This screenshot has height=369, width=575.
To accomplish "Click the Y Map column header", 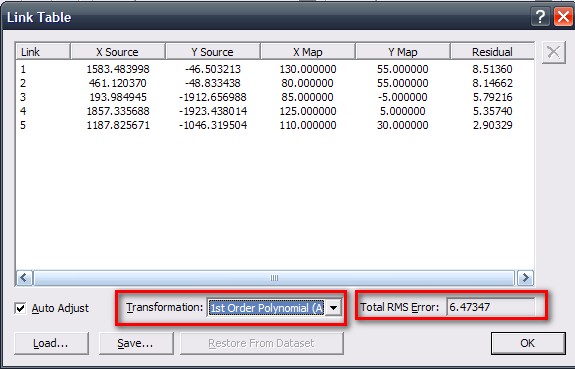I will tap(403, 52).
